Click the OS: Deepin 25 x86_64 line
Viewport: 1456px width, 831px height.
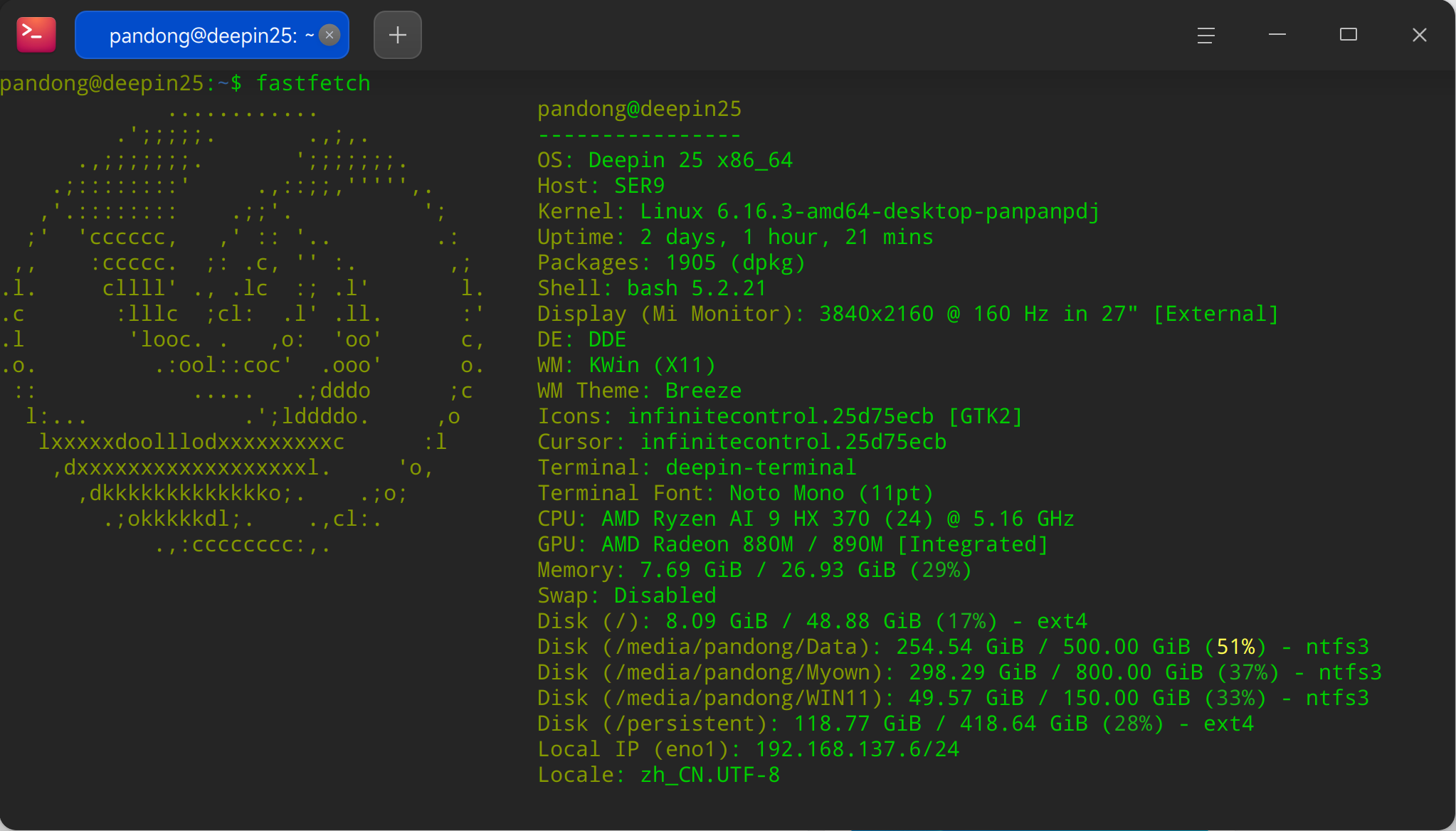tap(665, 160)
